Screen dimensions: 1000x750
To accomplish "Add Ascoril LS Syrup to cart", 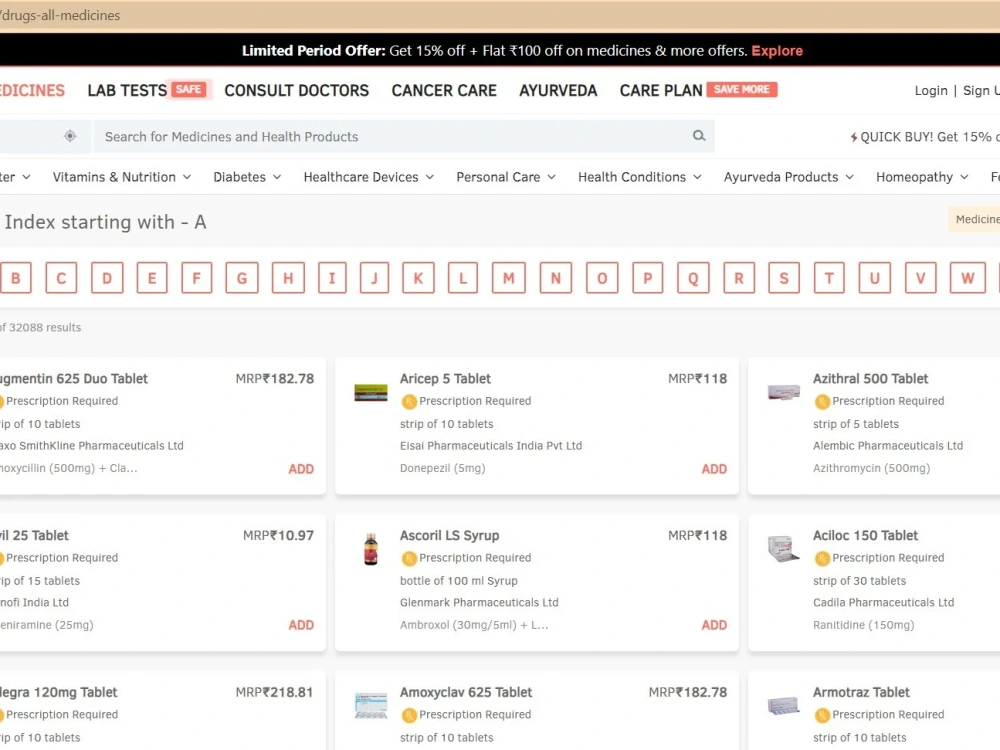I will pos(714,625).
